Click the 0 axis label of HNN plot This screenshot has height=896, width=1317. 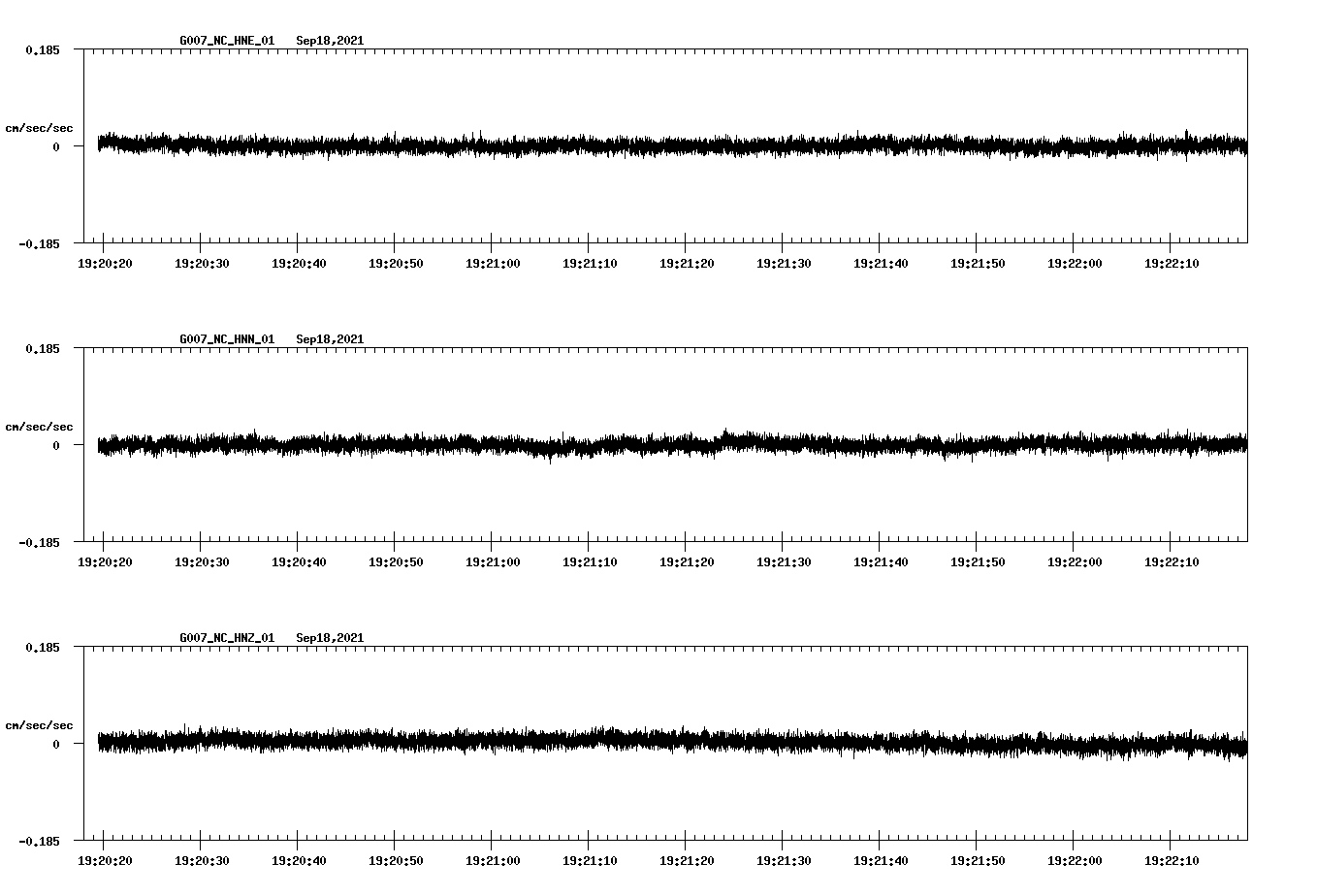56,445
